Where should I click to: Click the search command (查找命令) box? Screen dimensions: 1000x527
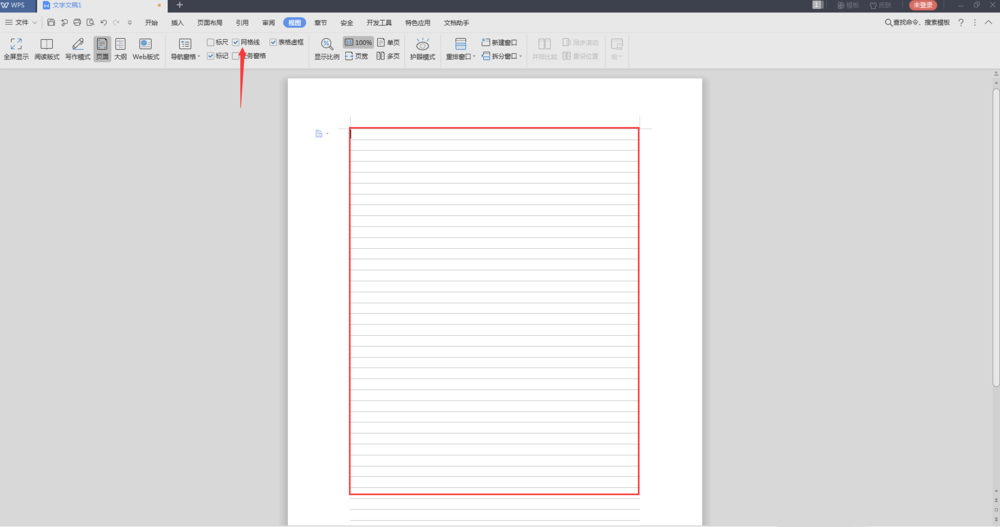click(x=918, y=22)
